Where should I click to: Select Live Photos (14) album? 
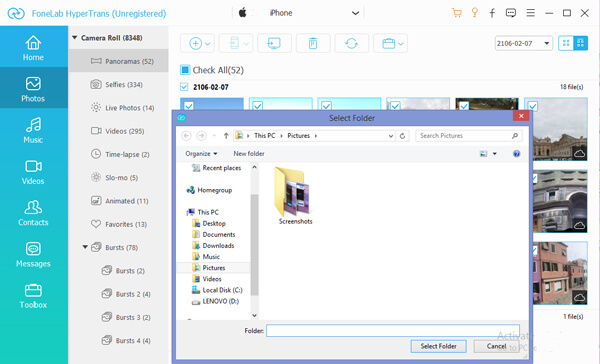click(x=119, y=108)
